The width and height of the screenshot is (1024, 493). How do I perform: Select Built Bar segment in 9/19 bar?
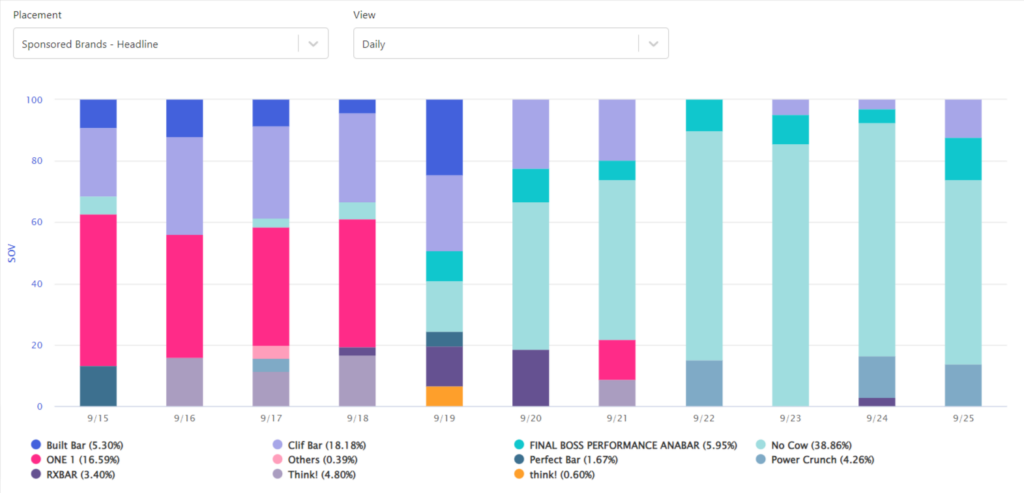pos(444,137)
